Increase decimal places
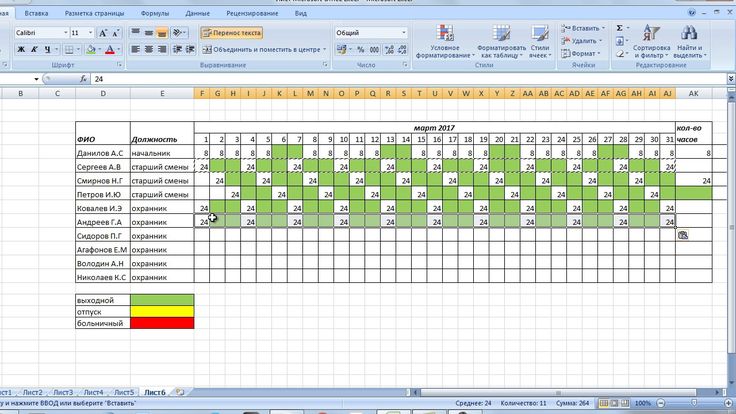 pyautogui.click(x=389, y=49)
